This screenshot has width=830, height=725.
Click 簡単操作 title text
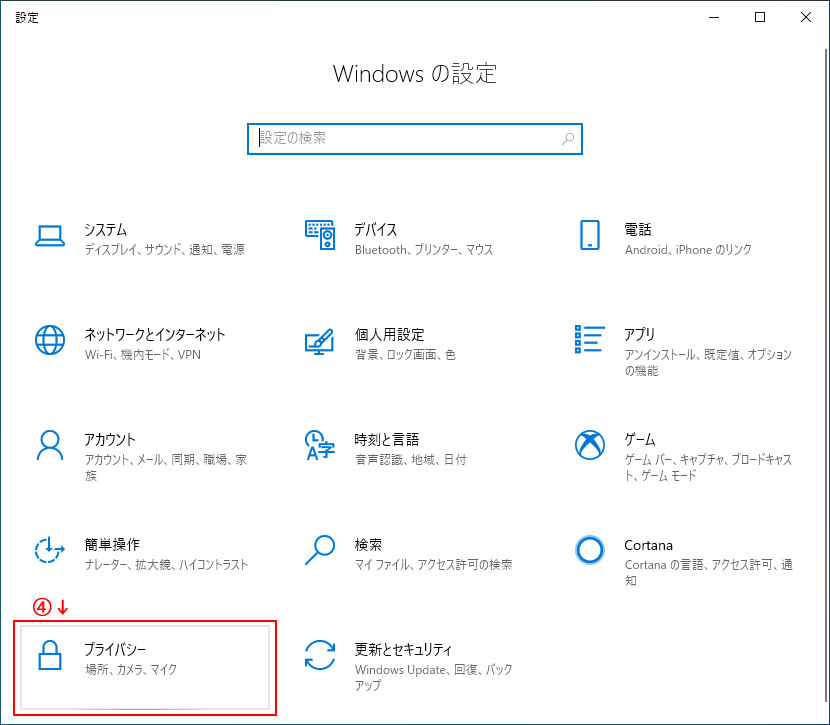point(112,544)
